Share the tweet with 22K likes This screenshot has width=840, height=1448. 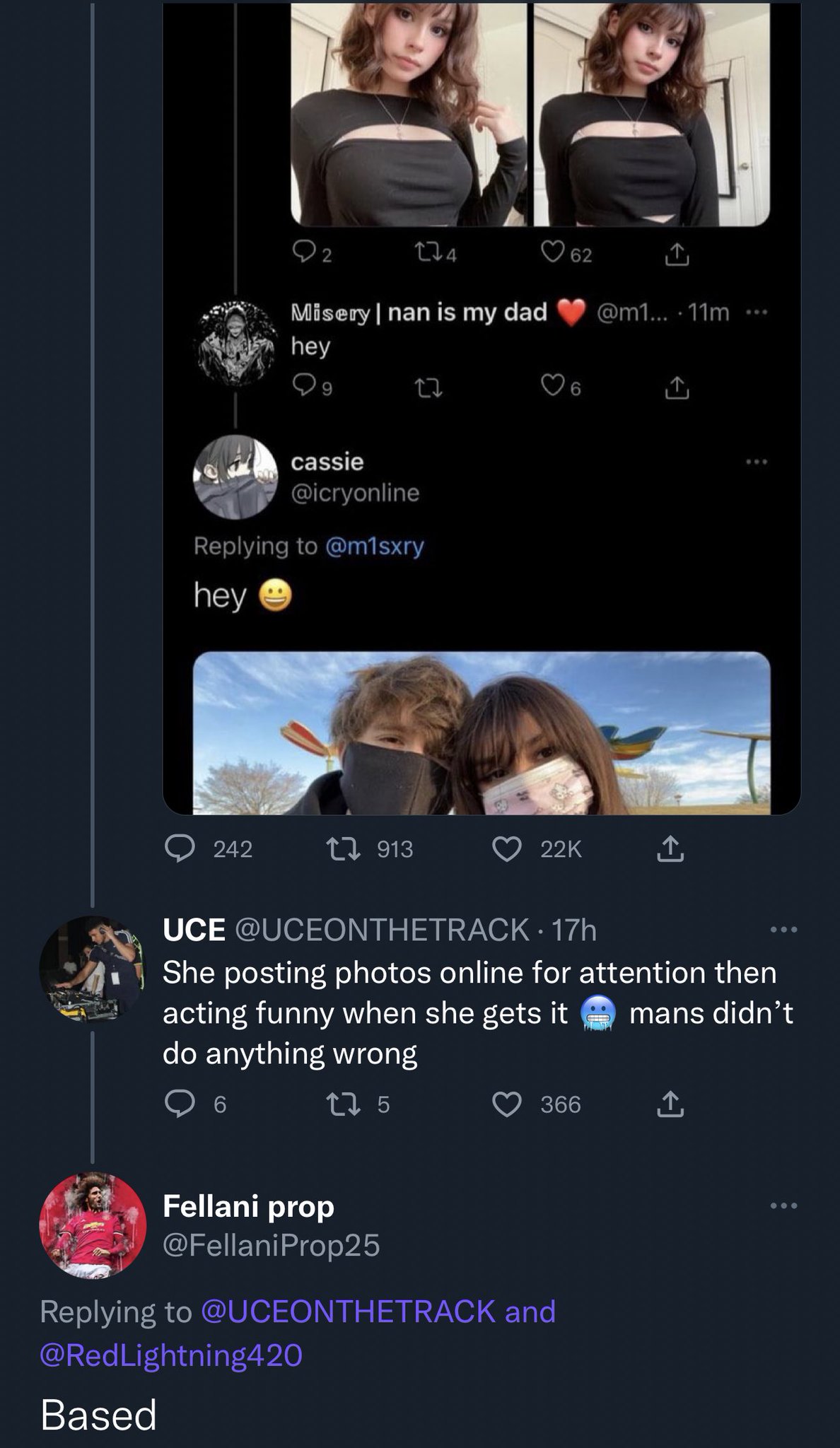coord(670,849)
